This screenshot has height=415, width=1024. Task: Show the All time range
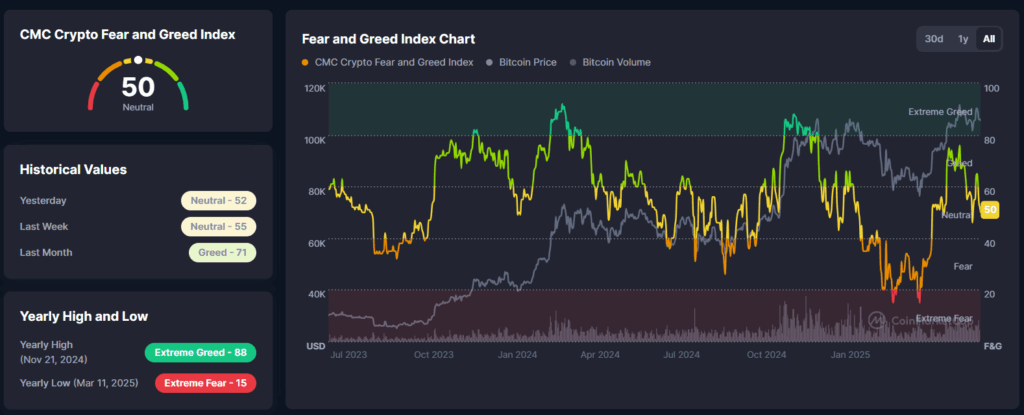[x=989, y=39]
